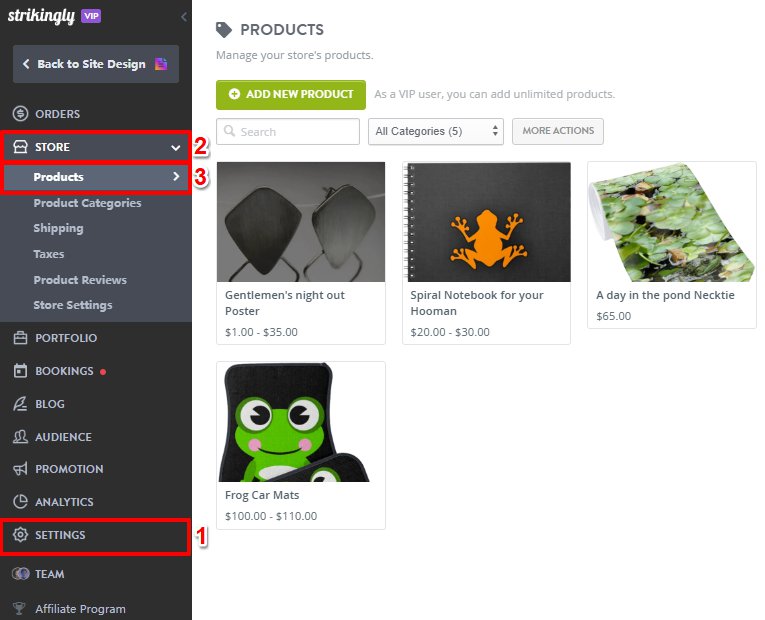Click the Team avatars icon
765x620 pixels.
20,574
